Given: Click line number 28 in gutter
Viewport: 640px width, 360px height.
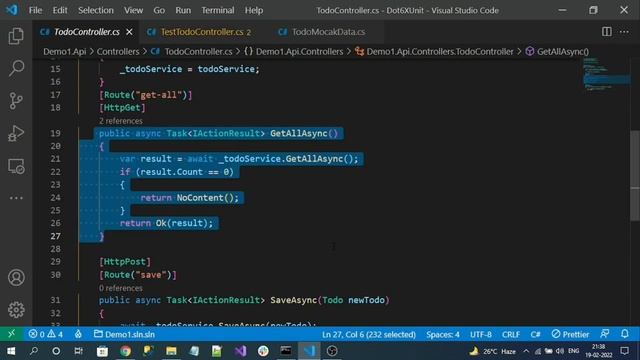Looking at the screenshot, I should [56, 249].
